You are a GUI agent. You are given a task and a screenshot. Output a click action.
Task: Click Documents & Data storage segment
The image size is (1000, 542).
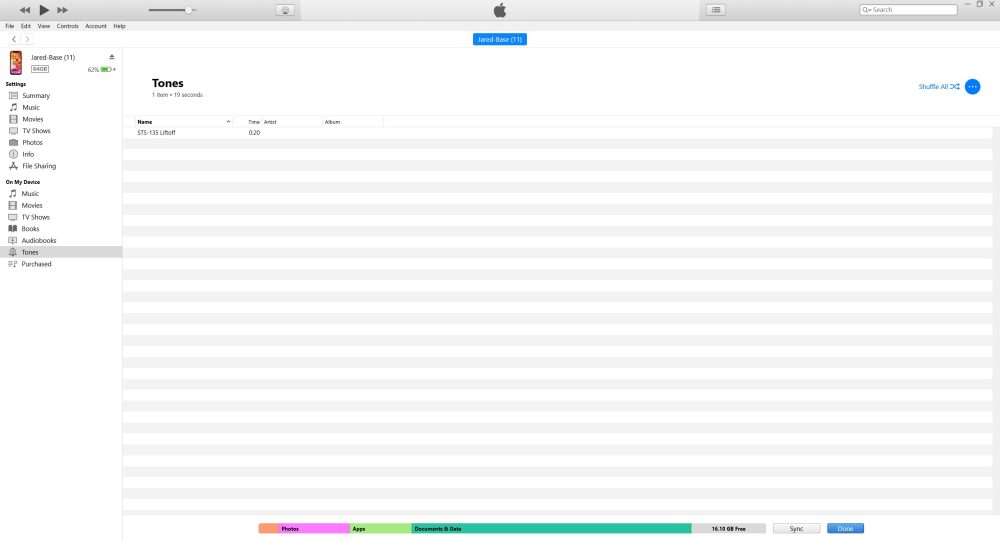[552, 529]
